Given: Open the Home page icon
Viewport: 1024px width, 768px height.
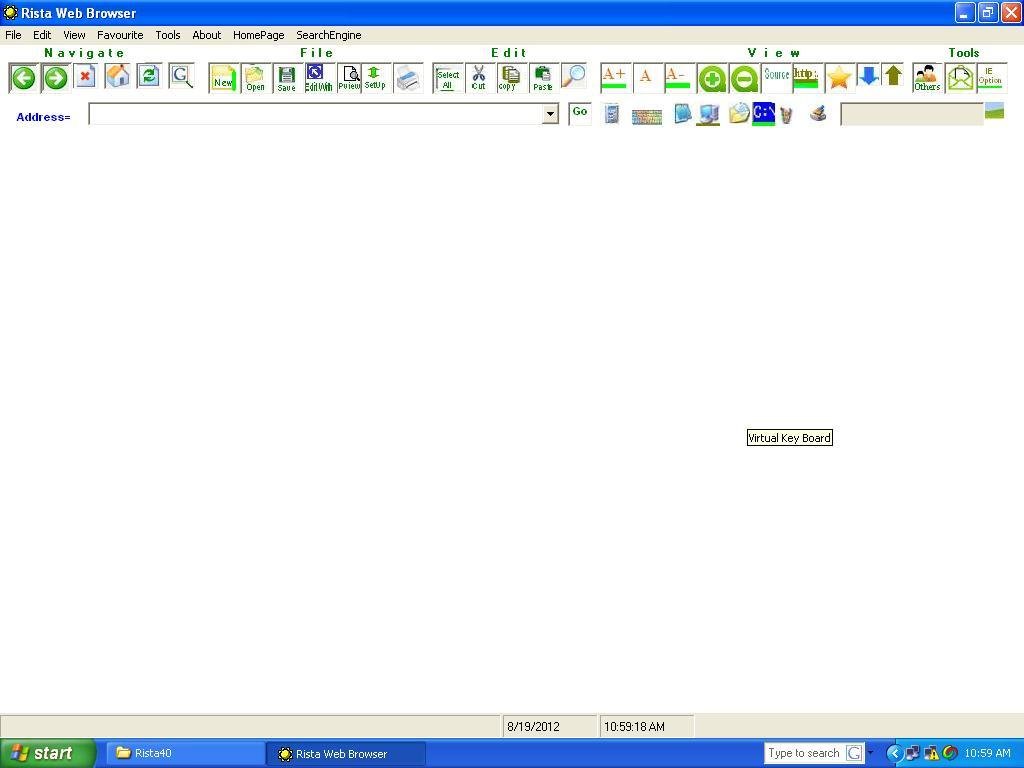Looking at the screenshot, I should tap(117, 77).
